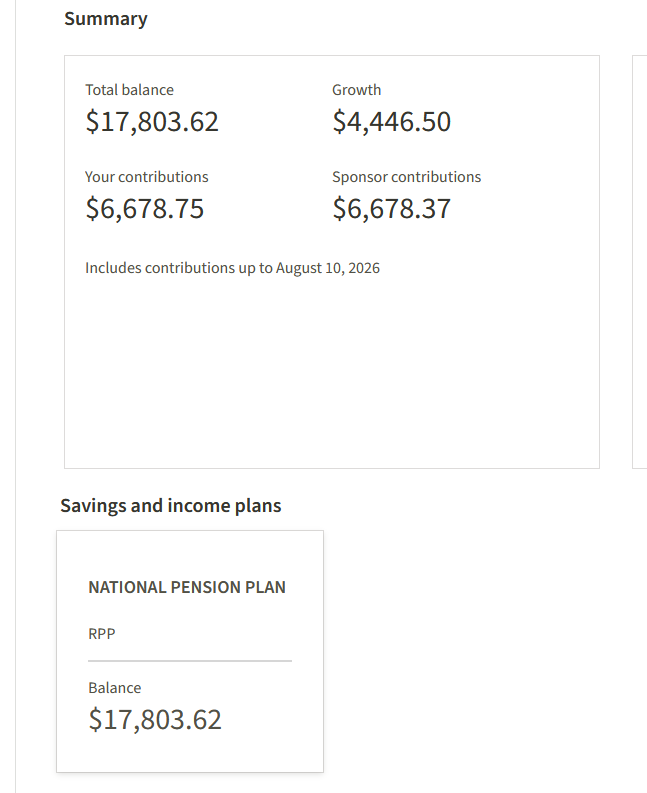Click the partially visible card beside Summary
Viewport: 647px width, 793px height.
pos(639,262)
